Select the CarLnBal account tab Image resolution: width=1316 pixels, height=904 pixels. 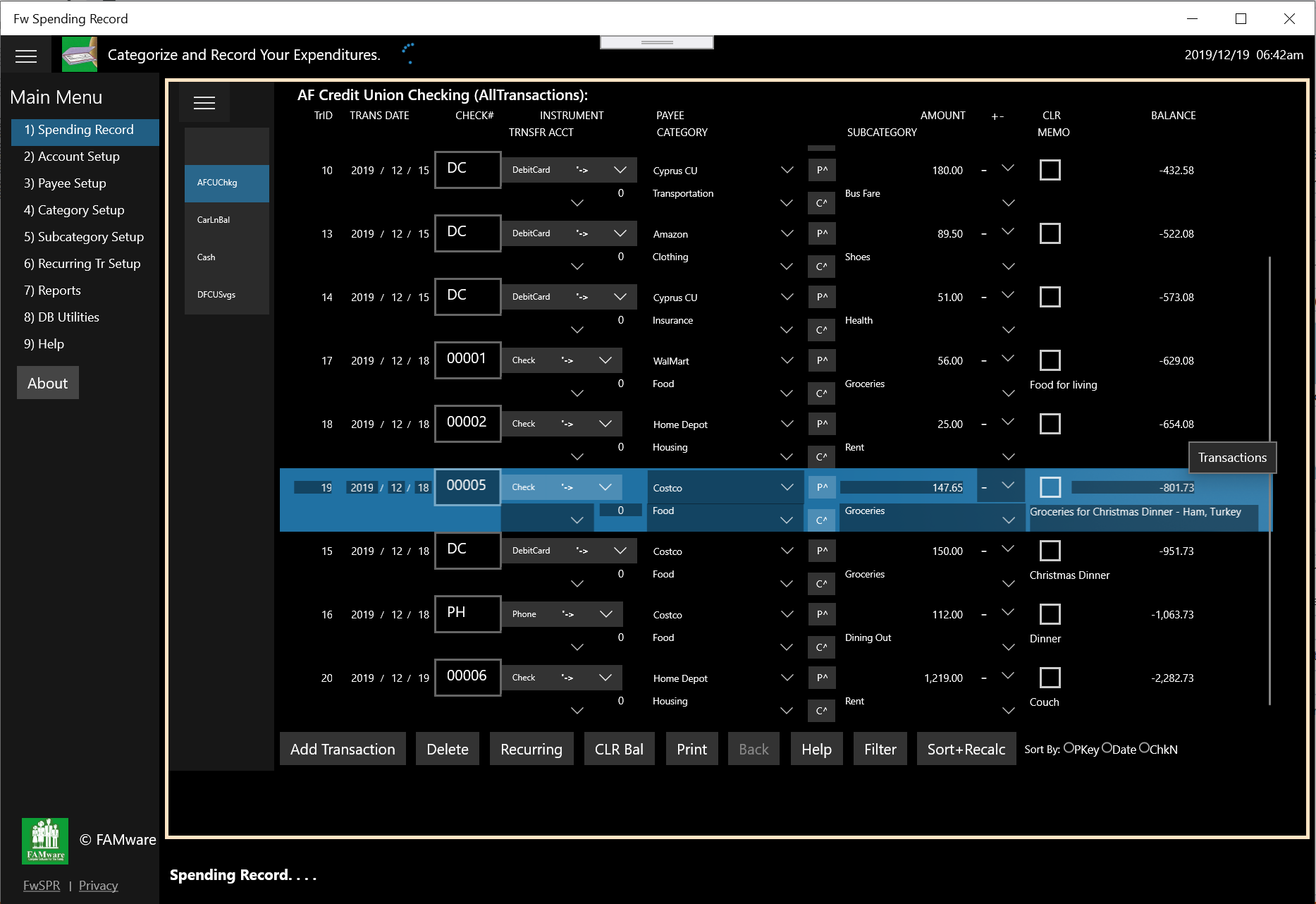[x=227, y=220]
